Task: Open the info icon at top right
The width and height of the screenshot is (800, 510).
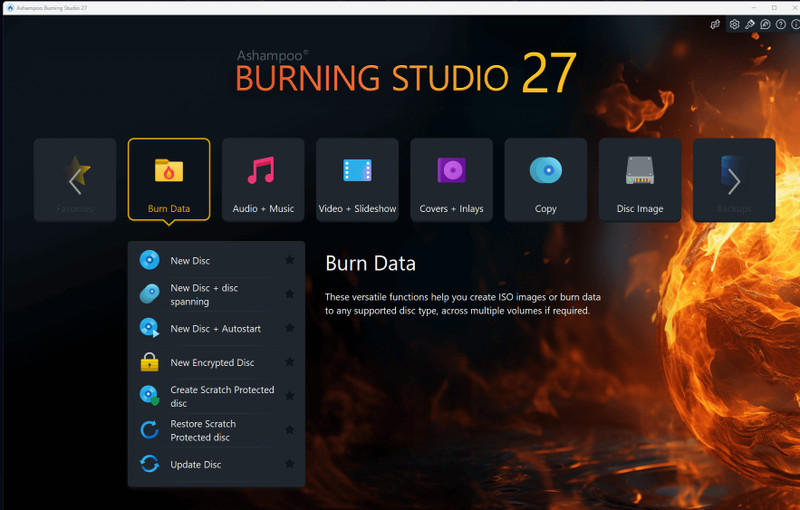Action: [795, 24]
